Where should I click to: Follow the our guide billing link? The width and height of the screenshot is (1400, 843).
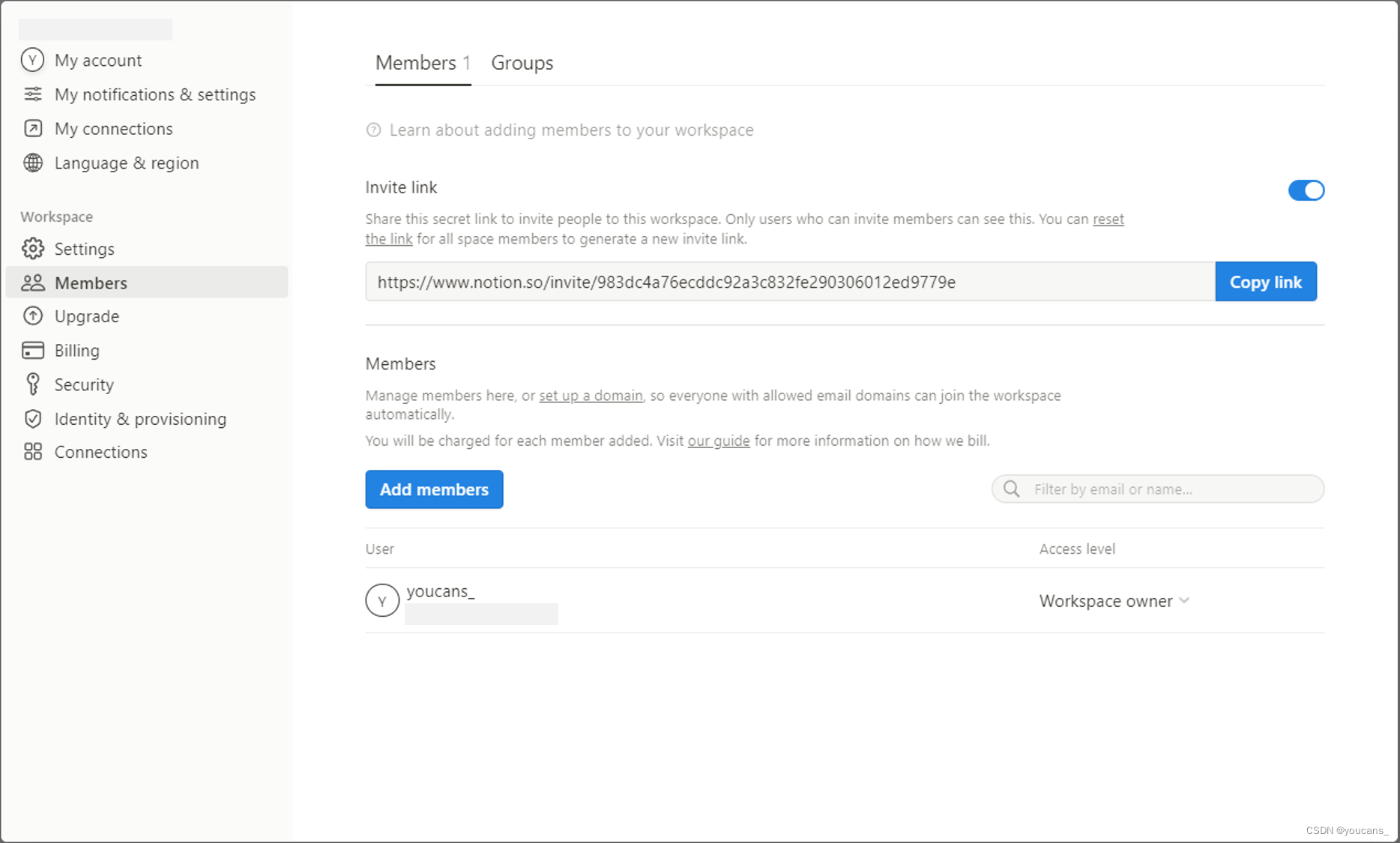pyautogui.click(x=718, y=441)
